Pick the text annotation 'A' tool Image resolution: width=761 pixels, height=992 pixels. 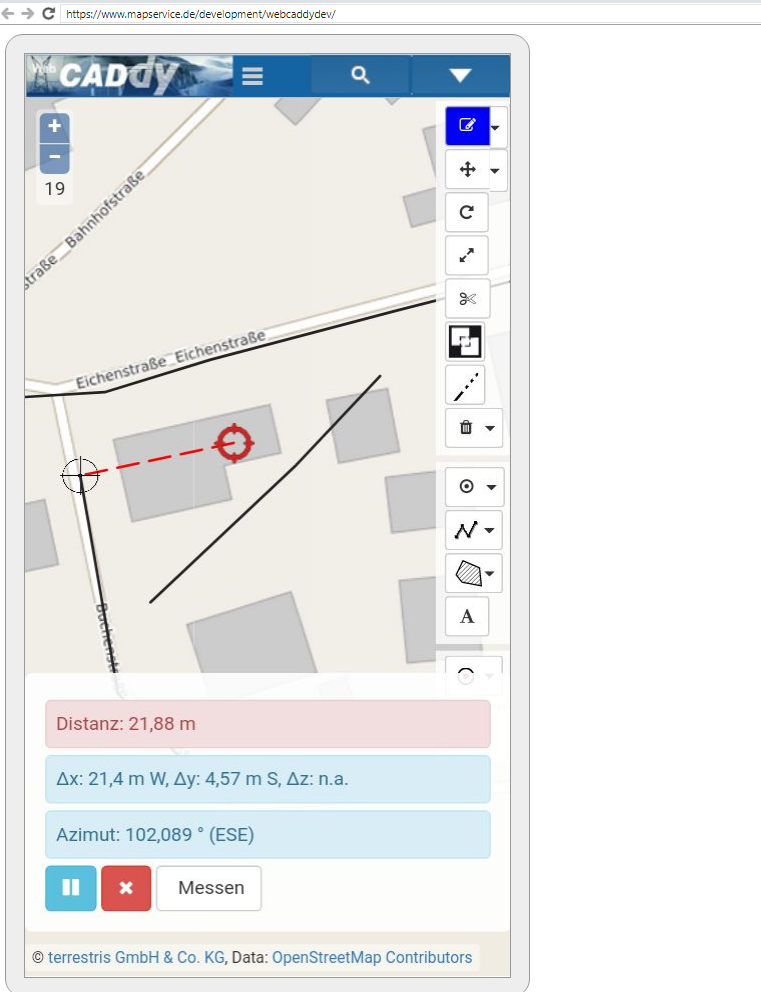pos(467,616)
